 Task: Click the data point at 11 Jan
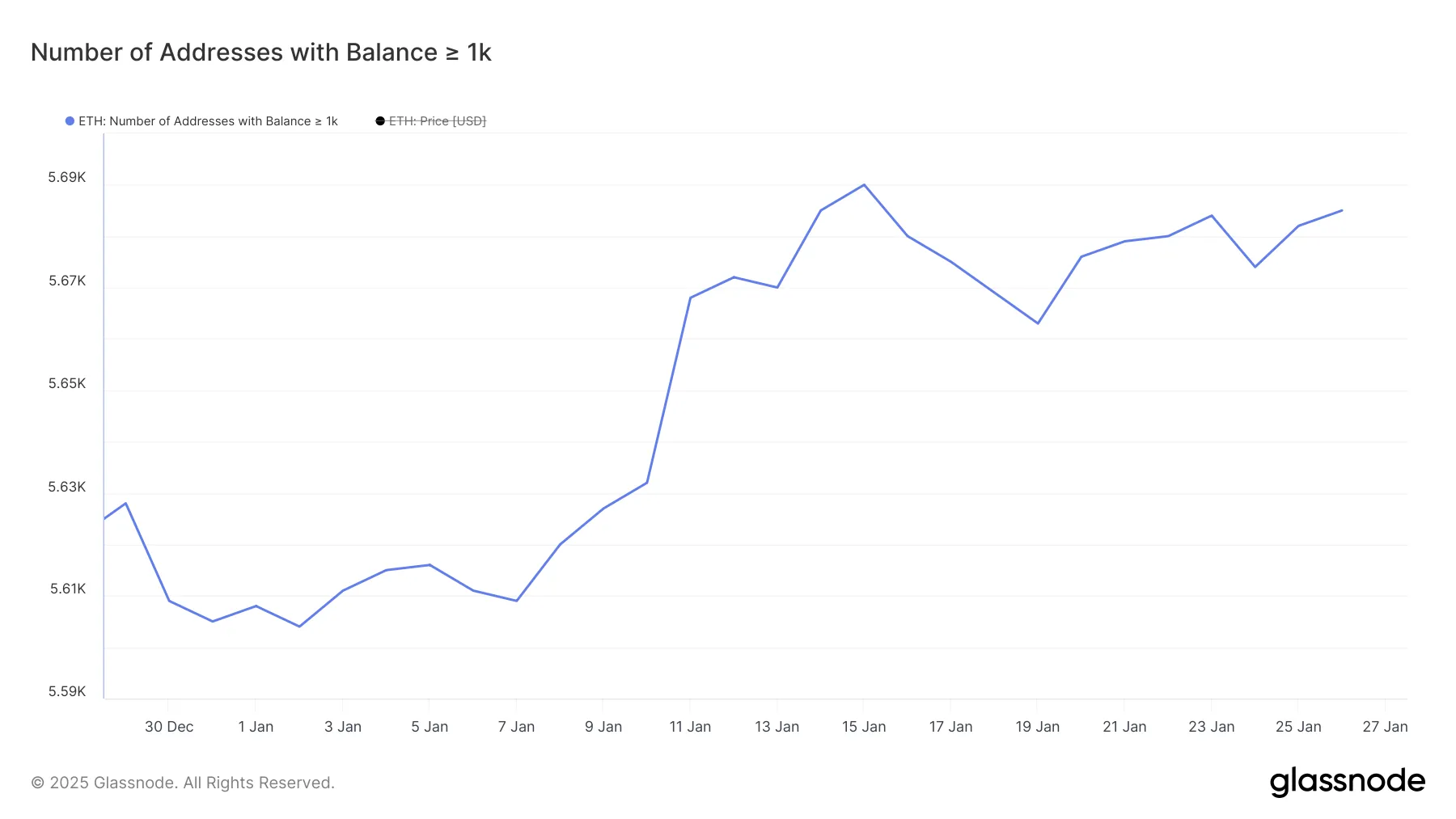click(690, 298)
